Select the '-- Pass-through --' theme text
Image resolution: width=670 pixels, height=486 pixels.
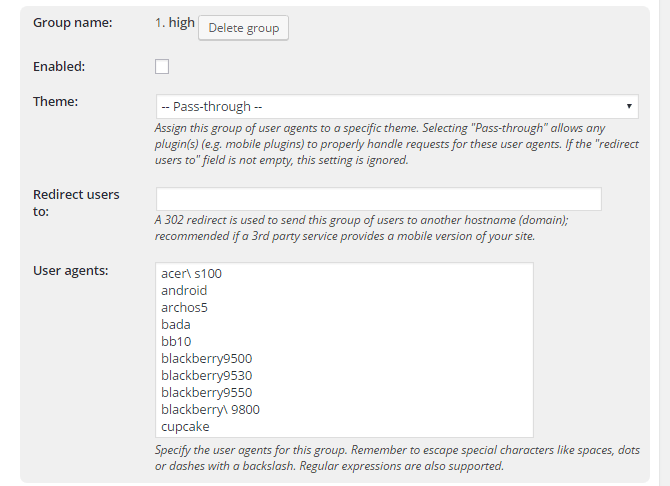[212, 106]
